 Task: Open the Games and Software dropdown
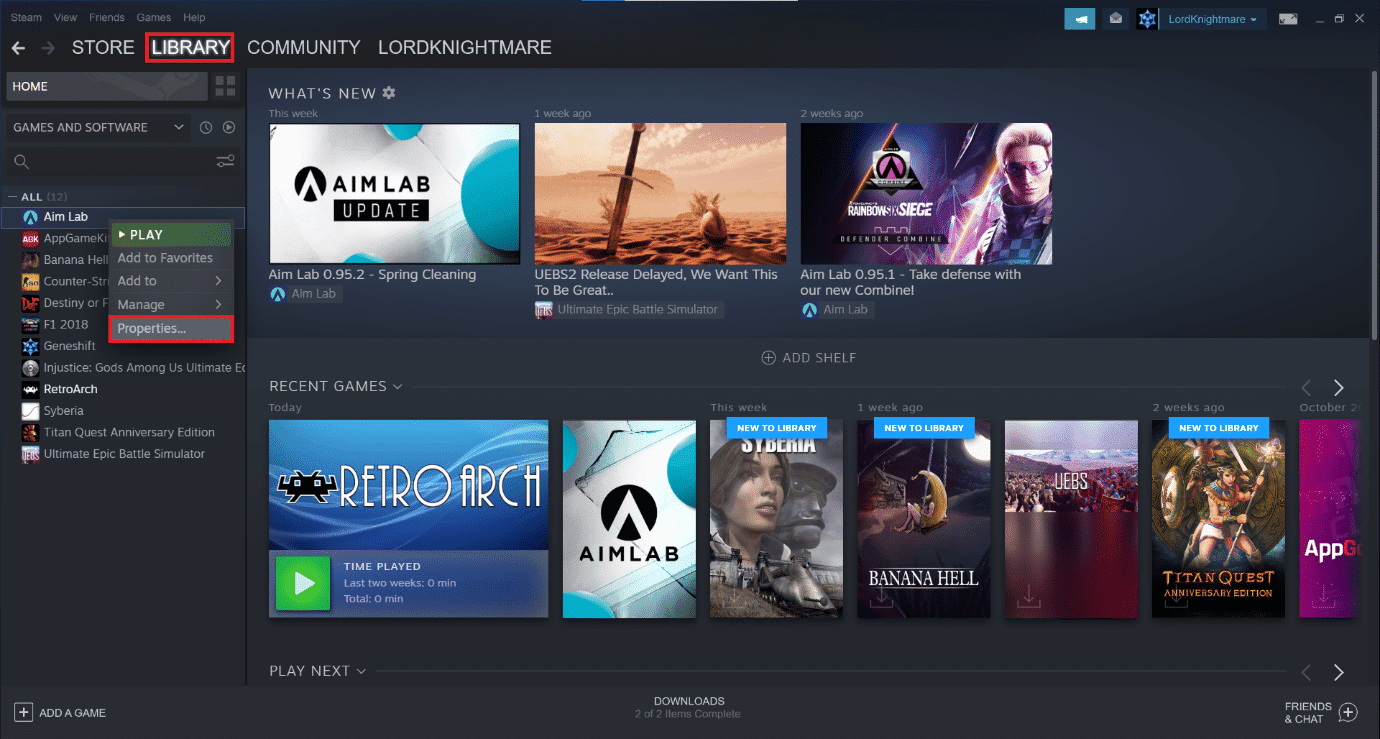(97, 127)
